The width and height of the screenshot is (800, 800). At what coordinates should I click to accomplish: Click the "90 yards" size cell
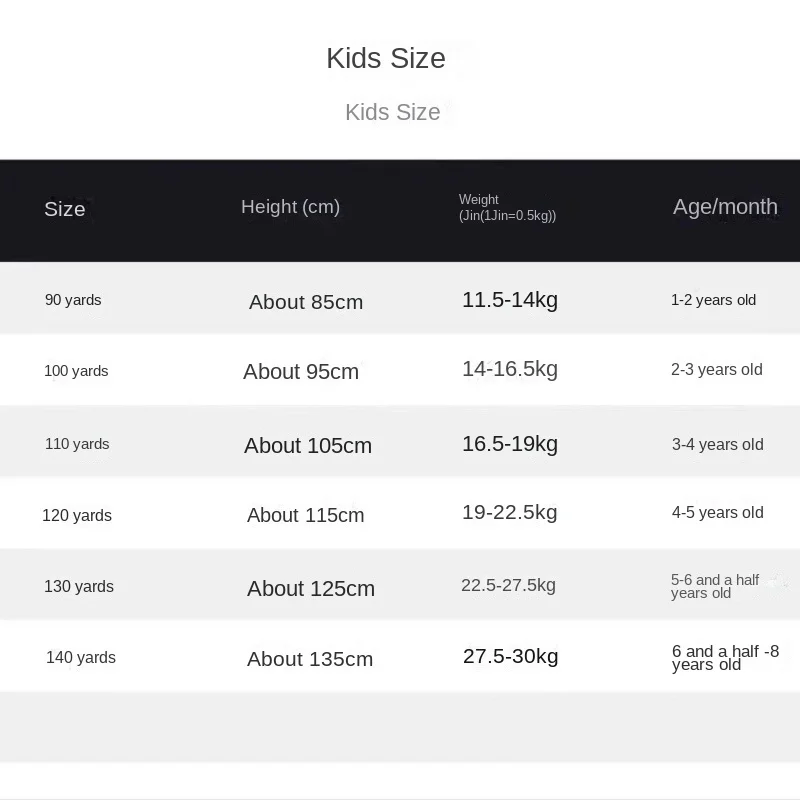[x=73, y=300]
